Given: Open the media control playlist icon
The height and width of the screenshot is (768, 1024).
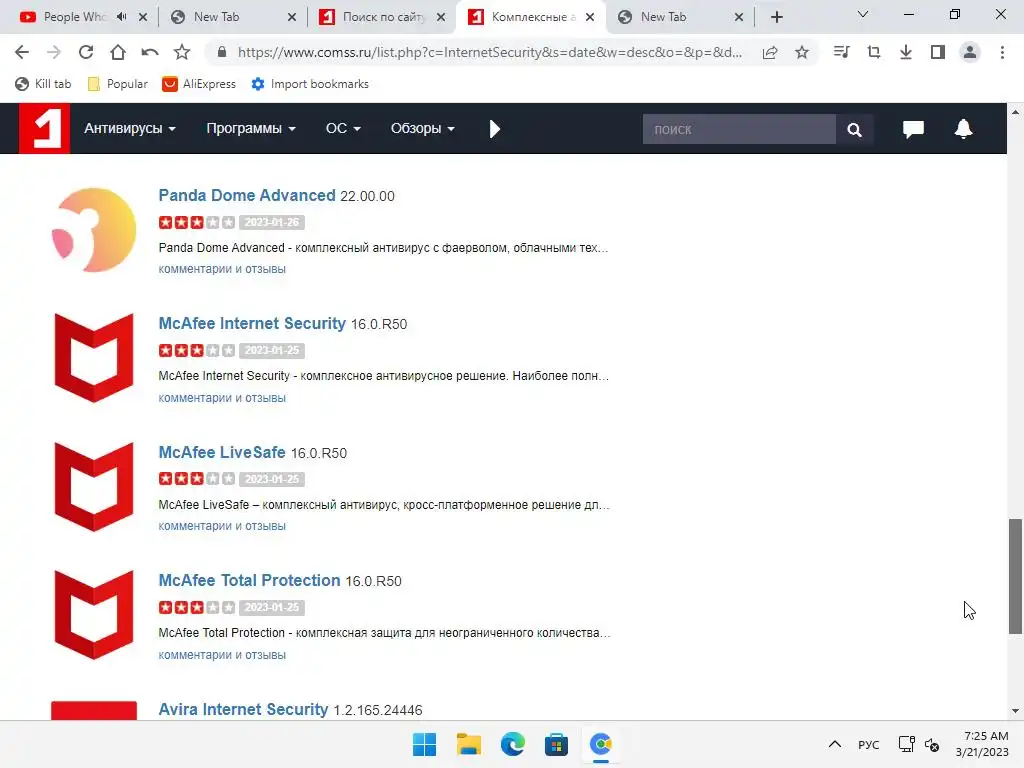Looking at the screenshot, I should pos(842,52).
